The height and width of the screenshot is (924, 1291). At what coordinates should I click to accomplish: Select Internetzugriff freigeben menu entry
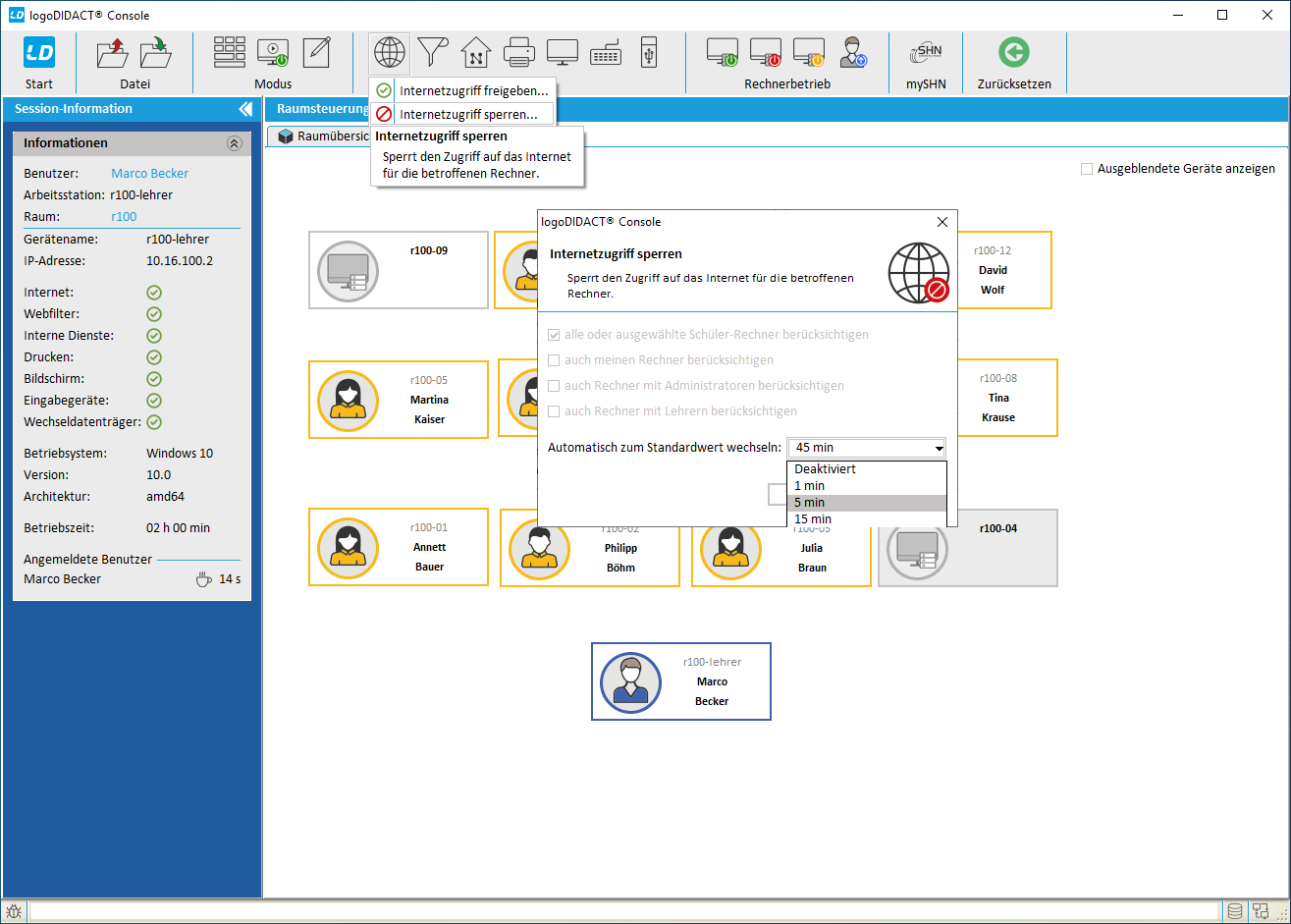tap(461, 90)
